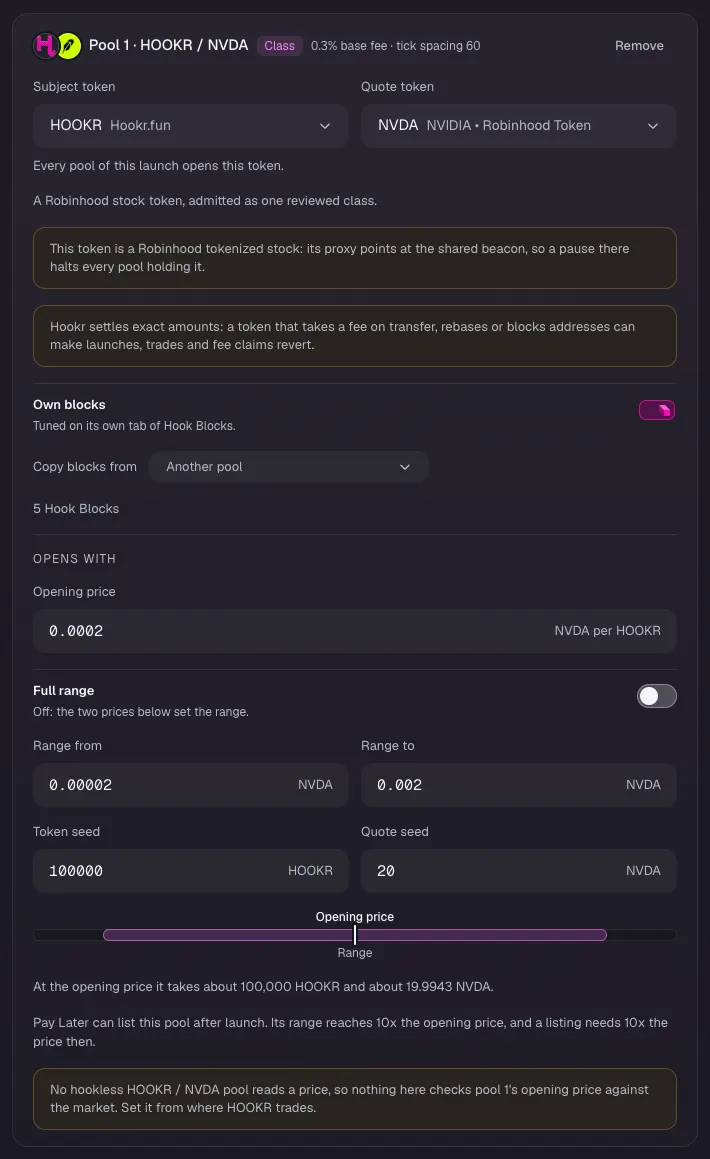Click the Class badge in pool header
Viewport: 710px width, 1159px height.
[x=279, y=46]
